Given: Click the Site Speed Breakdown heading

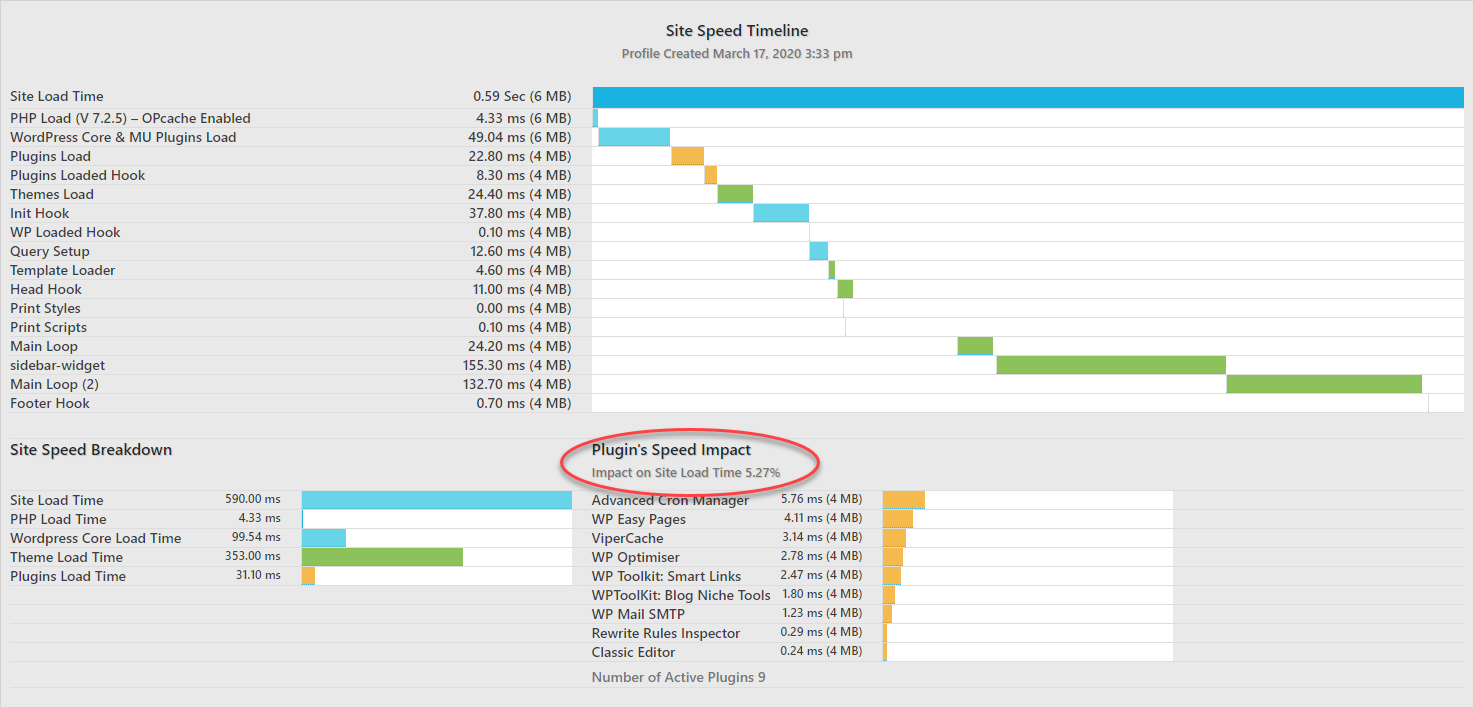Looking at the screenshot, I should tap(91, 450).
